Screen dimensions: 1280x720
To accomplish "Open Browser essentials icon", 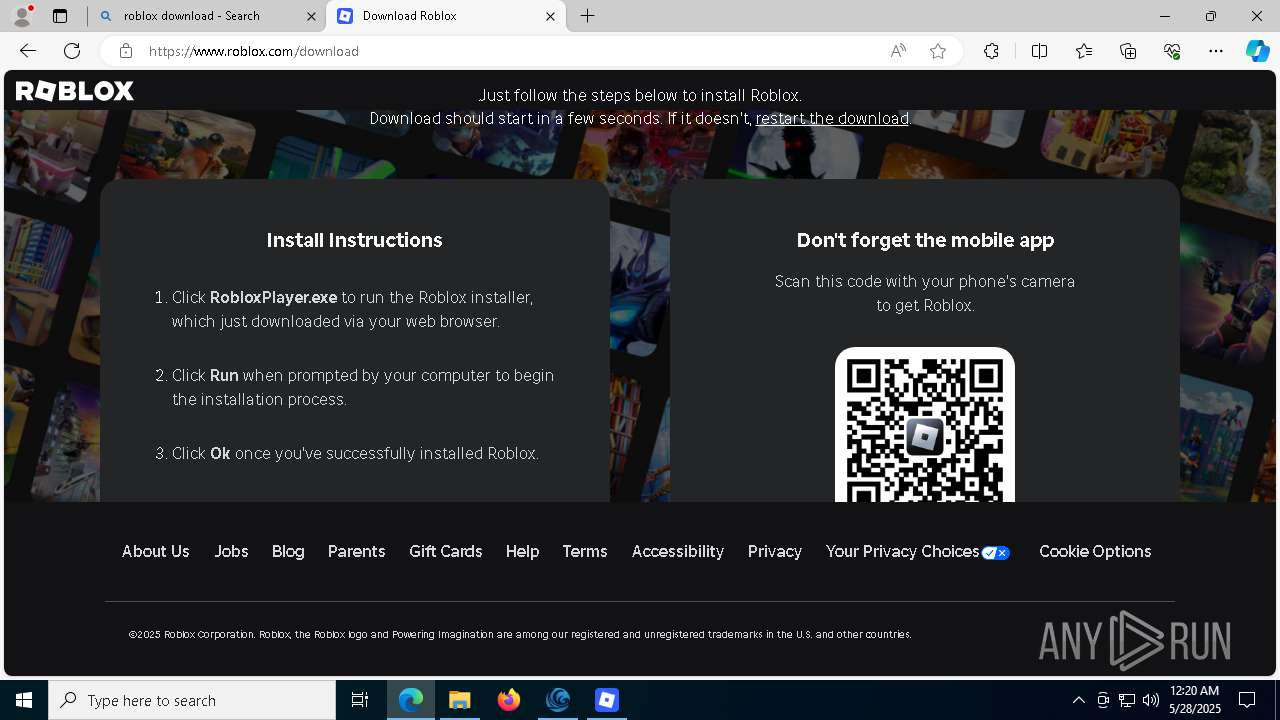I will 1172,51.
